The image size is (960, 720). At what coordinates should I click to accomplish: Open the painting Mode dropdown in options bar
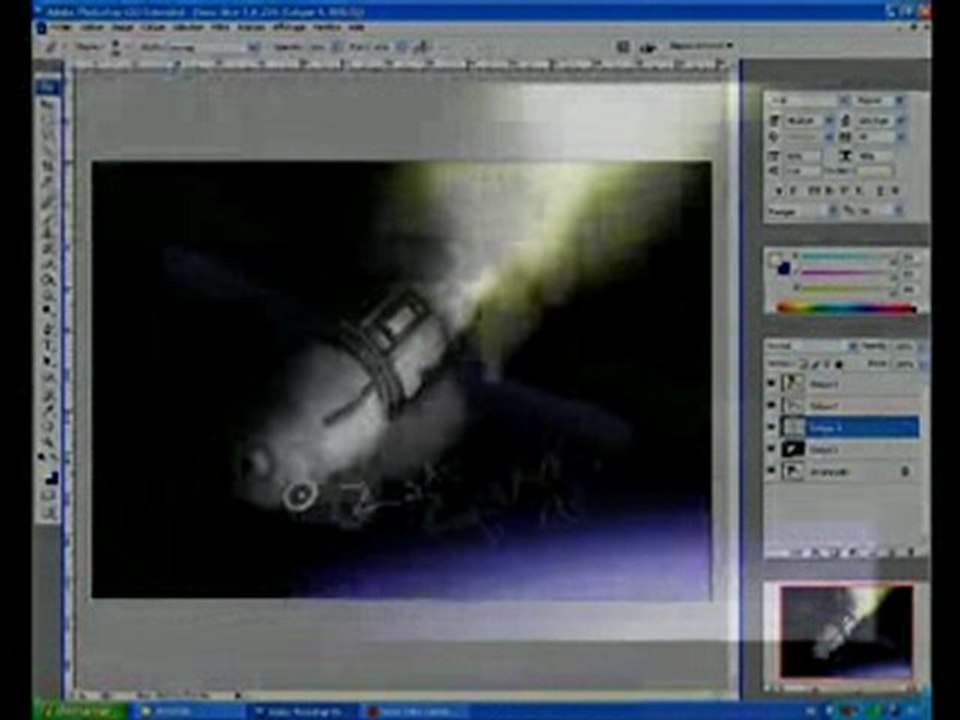pos(254,47)
